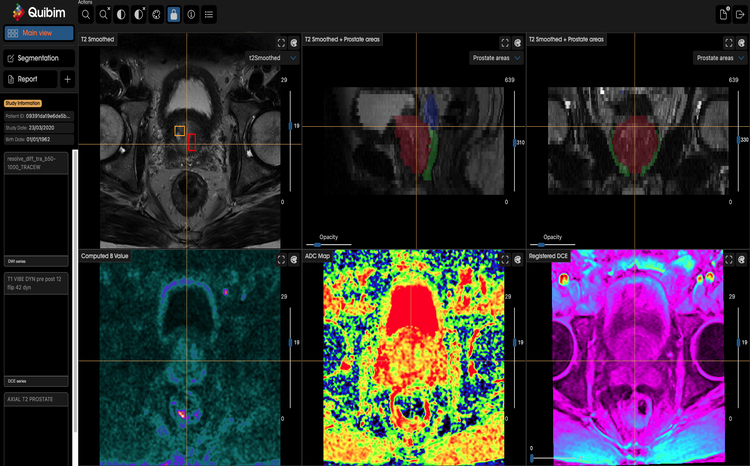Click the logout icon at top right
Image resolution: width=750 pixels, height=466 pixels.
pyautogui.click(x=739, y=14)
